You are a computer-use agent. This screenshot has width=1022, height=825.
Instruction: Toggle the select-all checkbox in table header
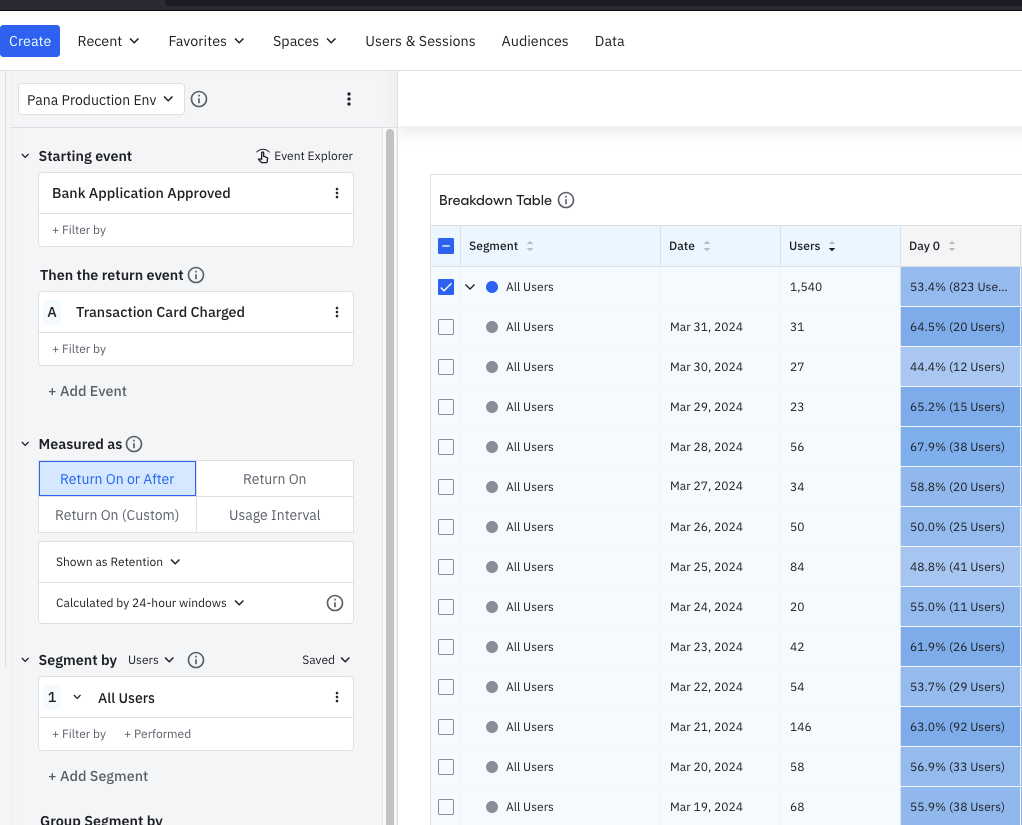[446, 246]
